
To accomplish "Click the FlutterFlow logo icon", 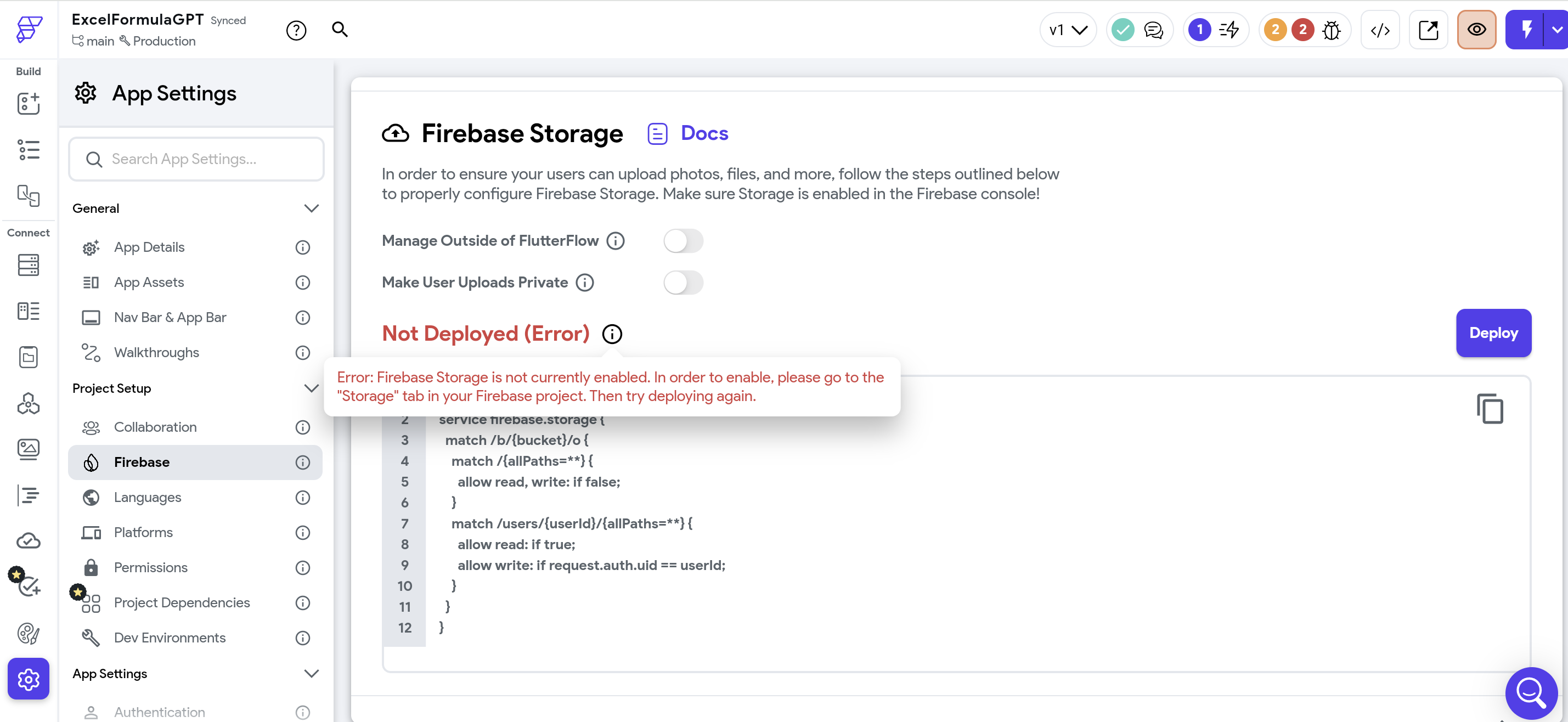I will (29, 29).
